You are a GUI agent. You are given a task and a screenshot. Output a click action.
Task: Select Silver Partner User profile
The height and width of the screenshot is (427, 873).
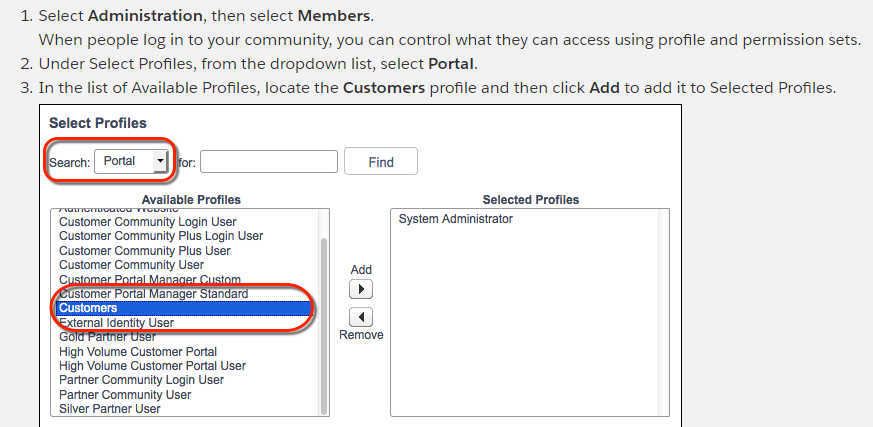coord(109,409)
